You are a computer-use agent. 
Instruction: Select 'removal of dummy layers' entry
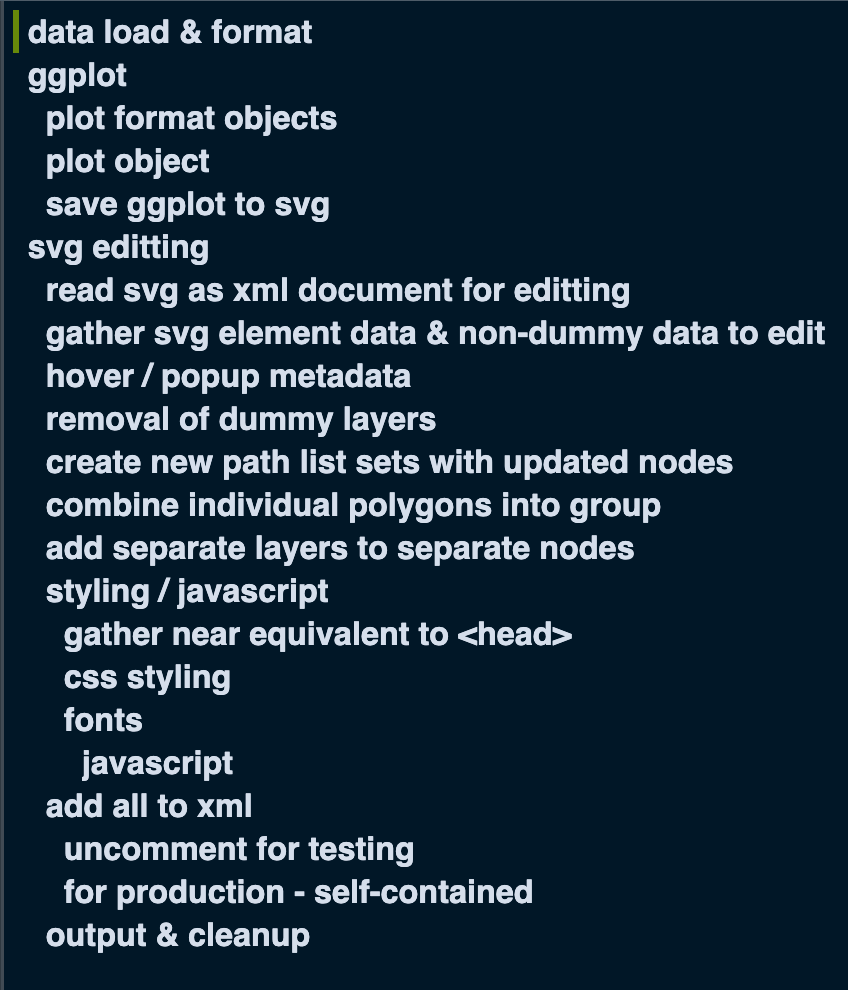pos(240,419)
